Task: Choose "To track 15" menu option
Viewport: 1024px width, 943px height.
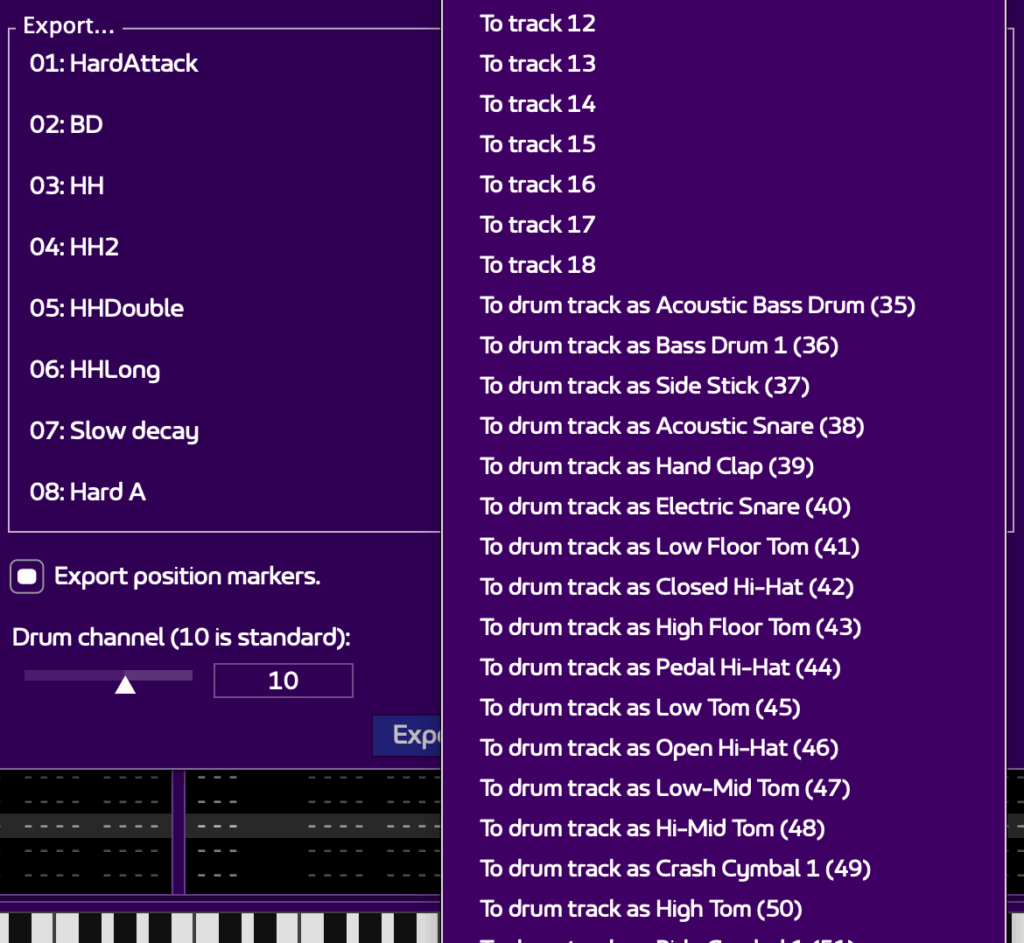Action: (x=538, y=144)
